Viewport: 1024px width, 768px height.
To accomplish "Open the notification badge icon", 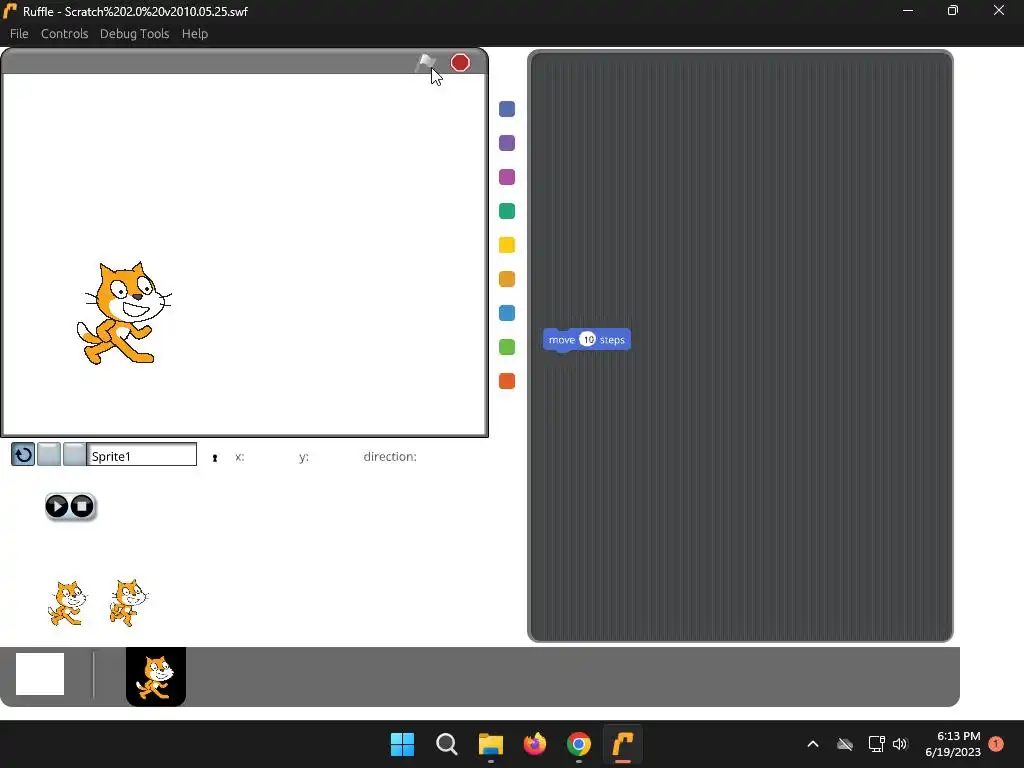I will point(996,744).
